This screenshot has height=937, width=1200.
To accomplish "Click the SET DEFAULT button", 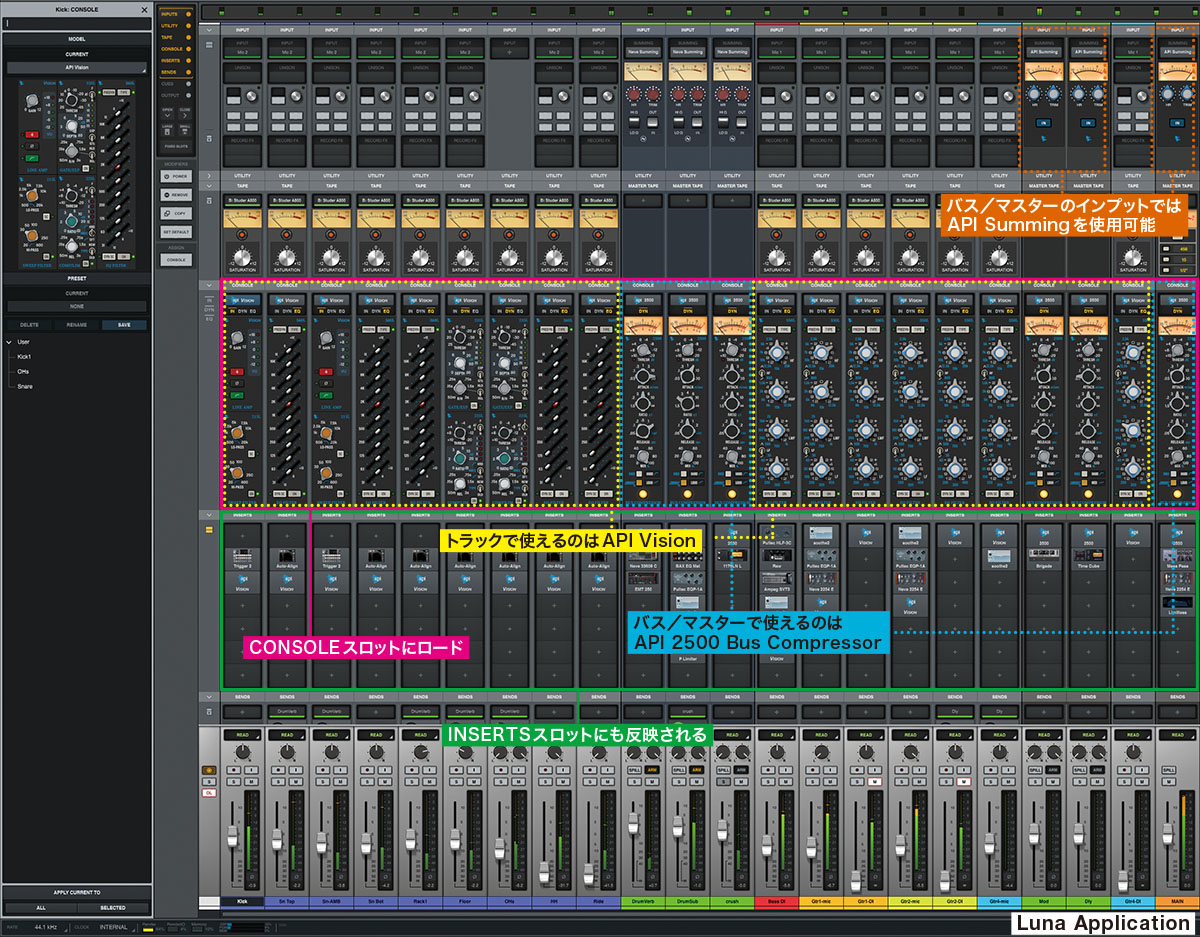I will point(175,232).
